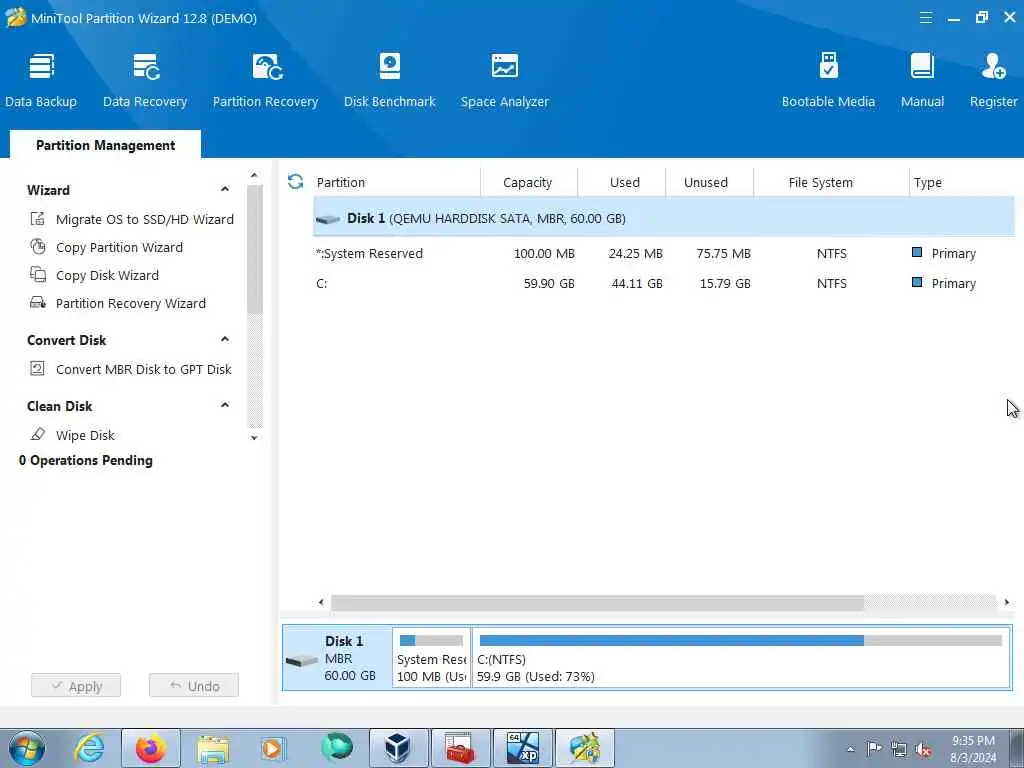Click Primary swatch for System Reserved row
Viewport: 1024px width, 768px height.
pyautogui.click(x=917, y=252)
